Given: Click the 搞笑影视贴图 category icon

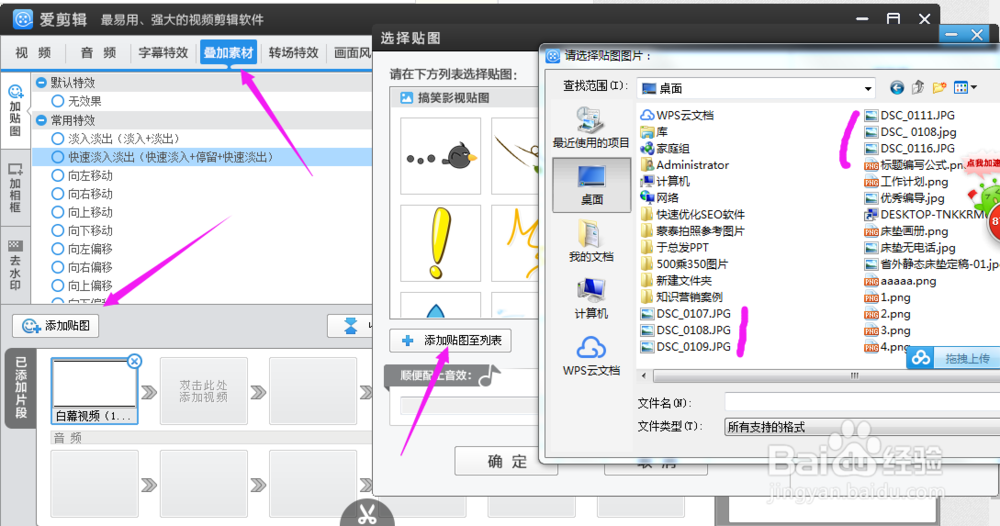Looking at the screenshot, I should click(x=406, y=98).
